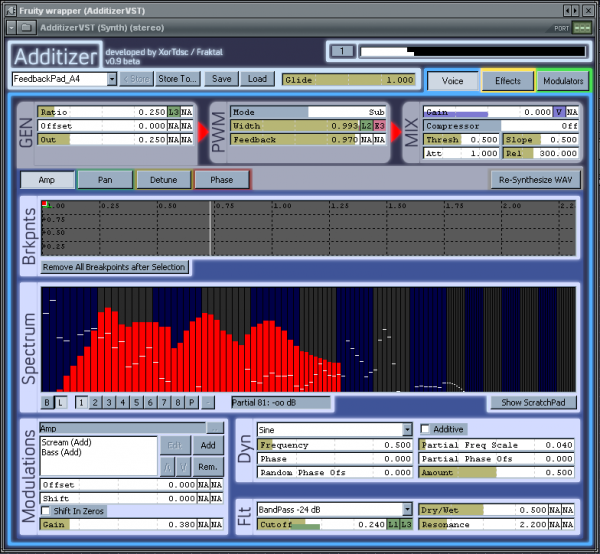Switch to the Voice tab

[452, 81]
